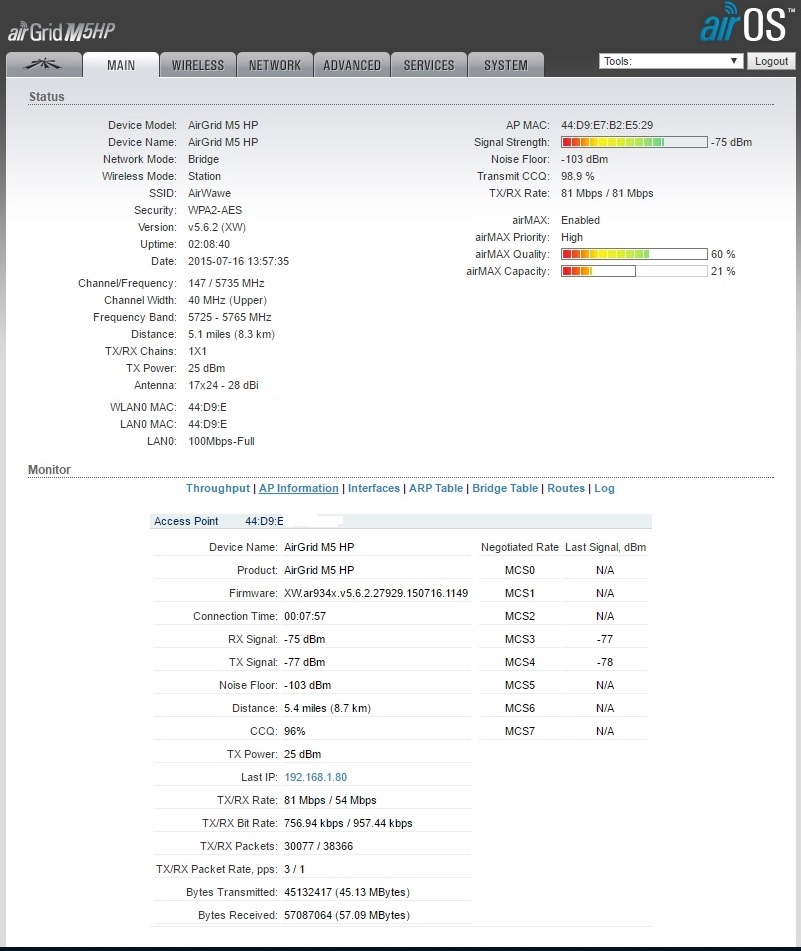Viewport: 801px width, 951px height.
Task: Select Bytes Received 57087064 (57.09 MBytes)
Action: coord(347,915)
